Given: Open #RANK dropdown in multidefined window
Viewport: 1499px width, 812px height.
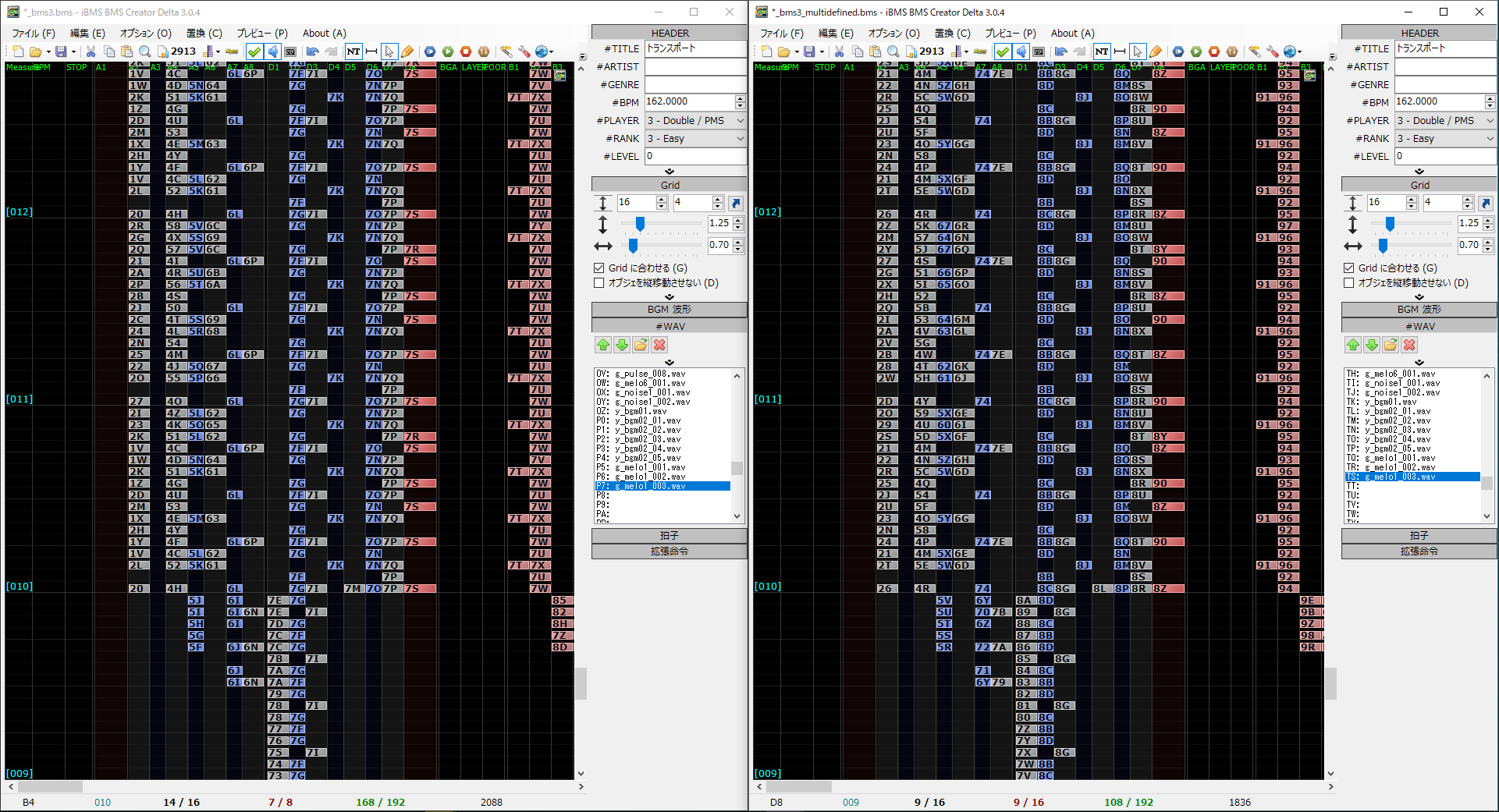Looking at the screenshot, I should pos(1445,139).
